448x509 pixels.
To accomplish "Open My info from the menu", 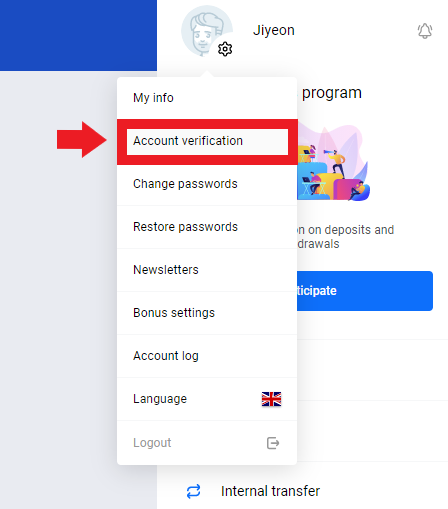I will (207, 98).
